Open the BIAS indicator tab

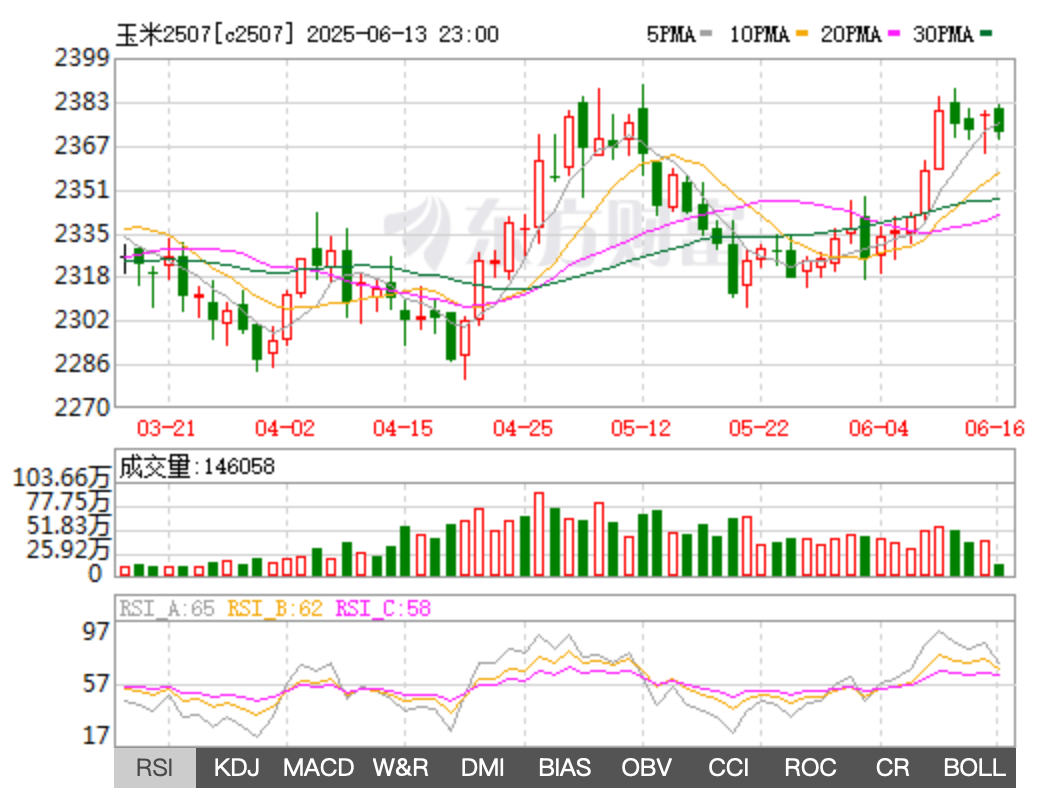pos(564,768)
